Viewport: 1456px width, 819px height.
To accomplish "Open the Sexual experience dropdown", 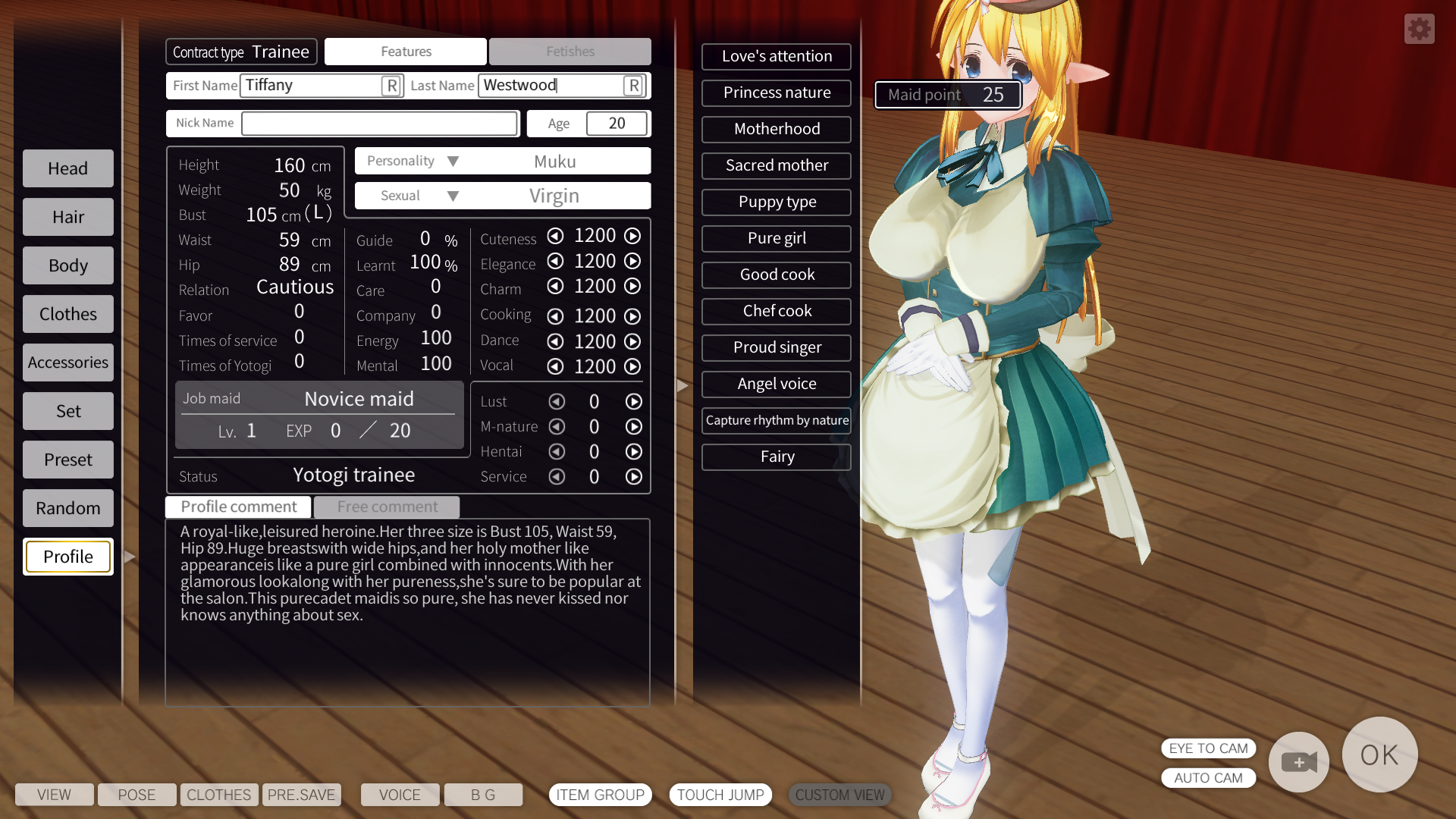I will click(453, 196).
